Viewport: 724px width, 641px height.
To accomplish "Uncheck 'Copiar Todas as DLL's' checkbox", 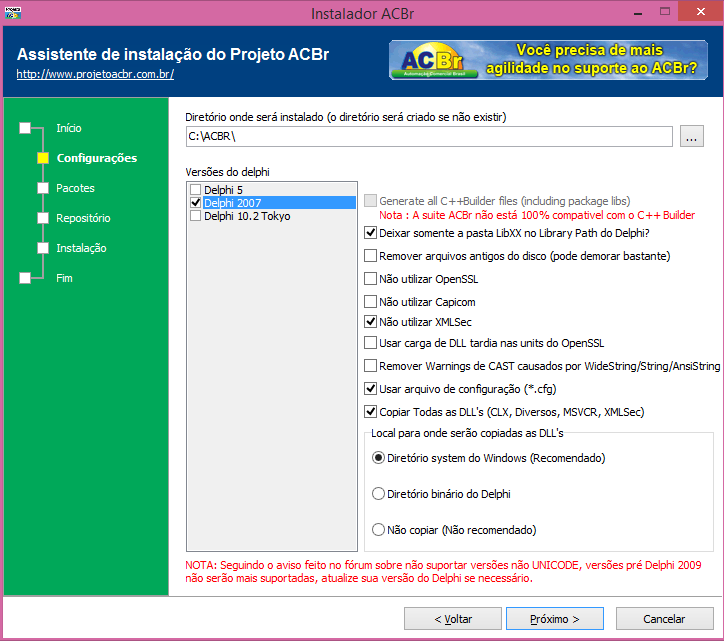I will 370,411.
